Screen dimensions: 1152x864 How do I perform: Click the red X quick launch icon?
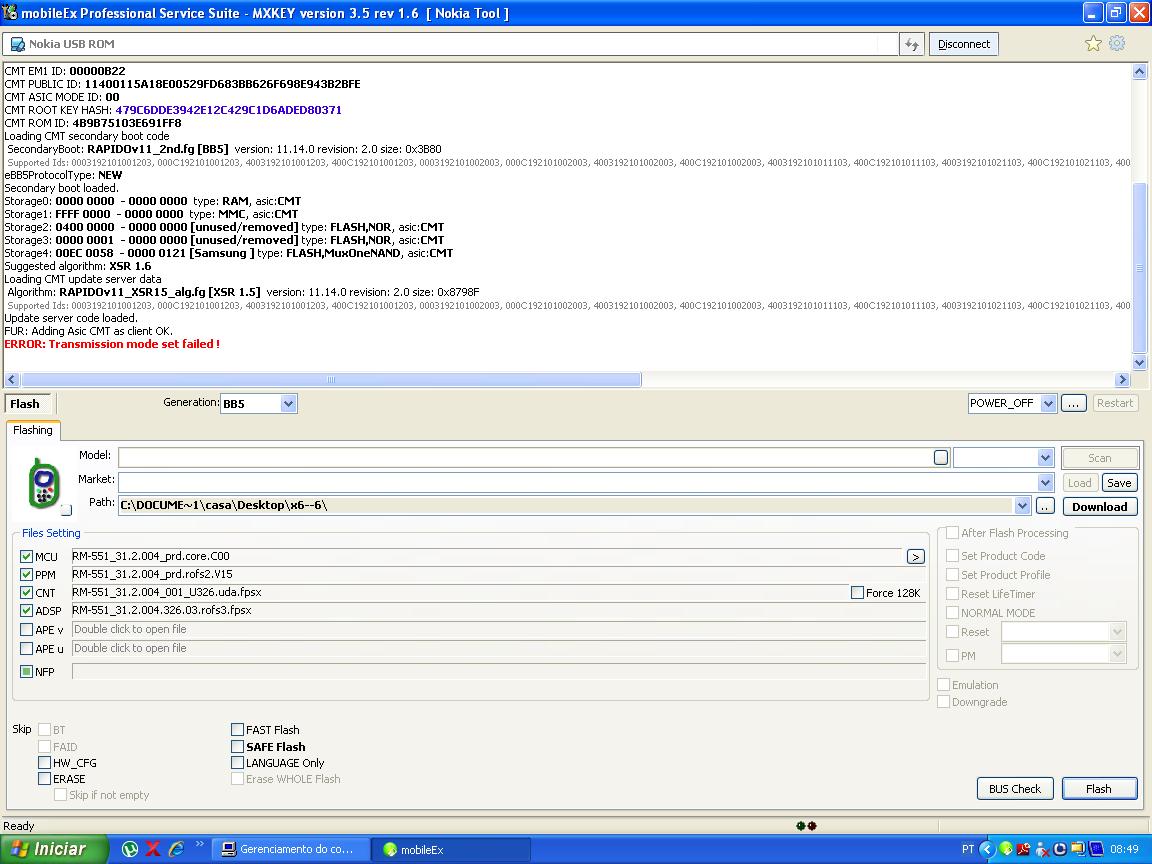153,849
